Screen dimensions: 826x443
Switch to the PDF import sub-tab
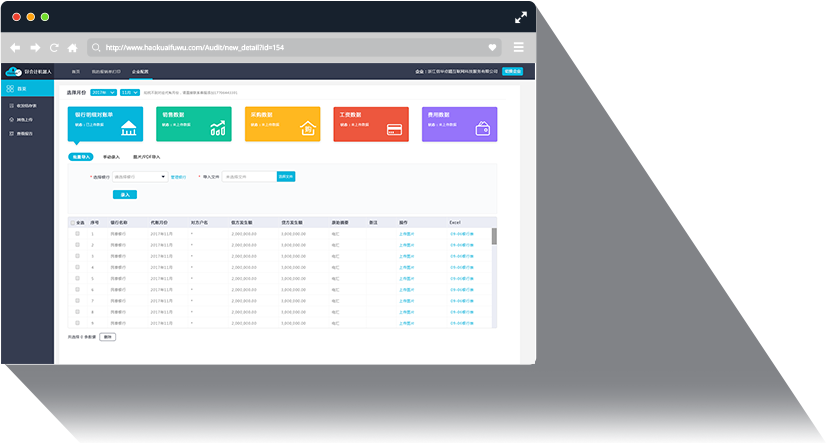(x=146, y=157)
